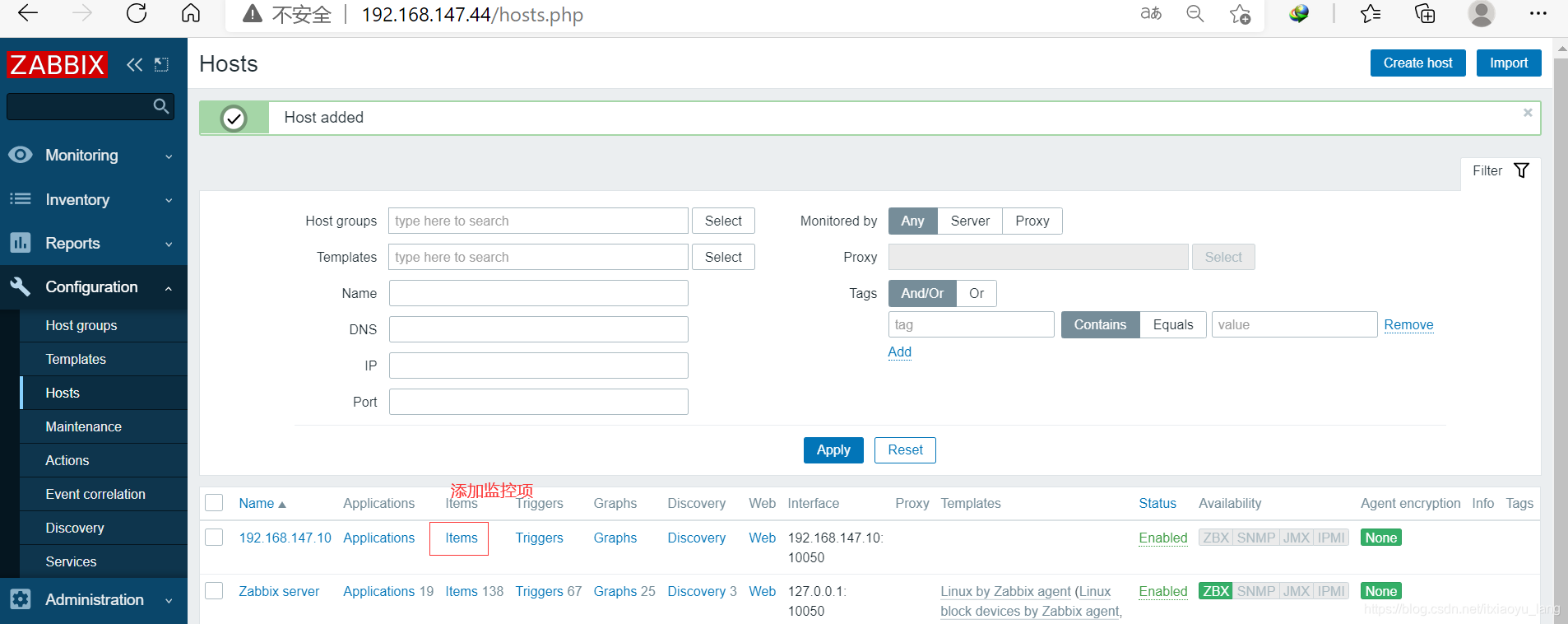
Task: Open Event correlation menu item
Action: click(x=95, y=494)
